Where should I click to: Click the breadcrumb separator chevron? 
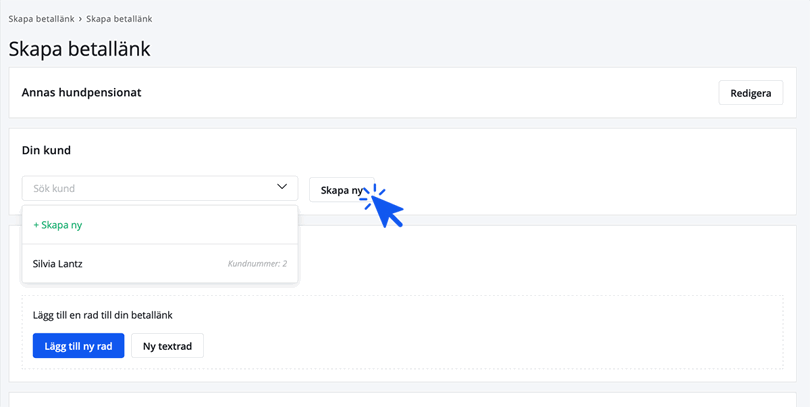[80, 19]
